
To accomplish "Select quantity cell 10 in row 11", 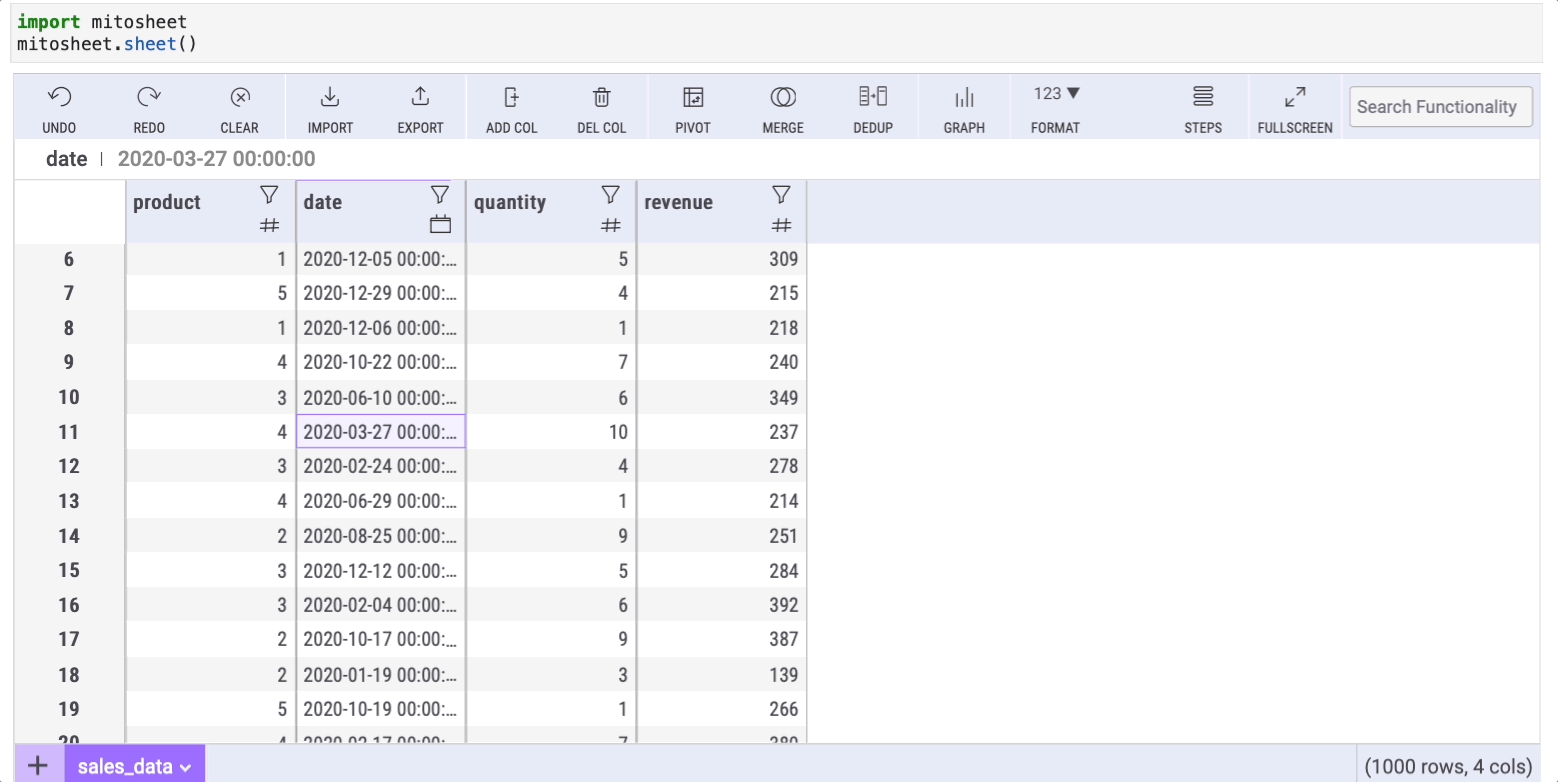I will click(x=551, y=432).
